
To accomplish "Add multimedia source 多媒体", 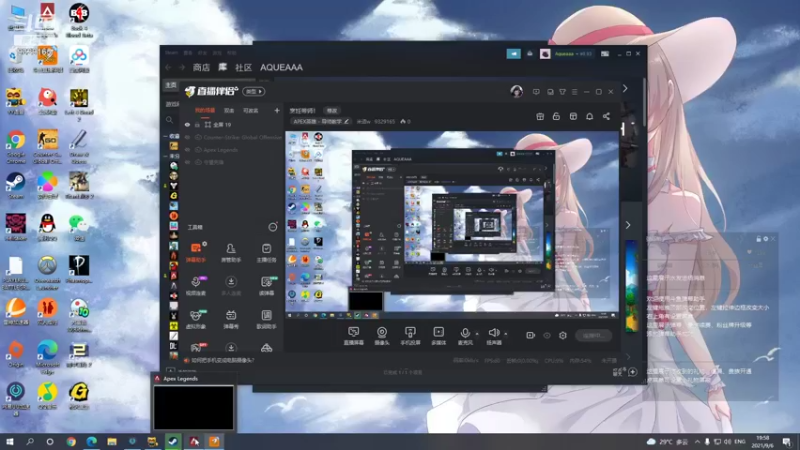I will coord(438,336).
